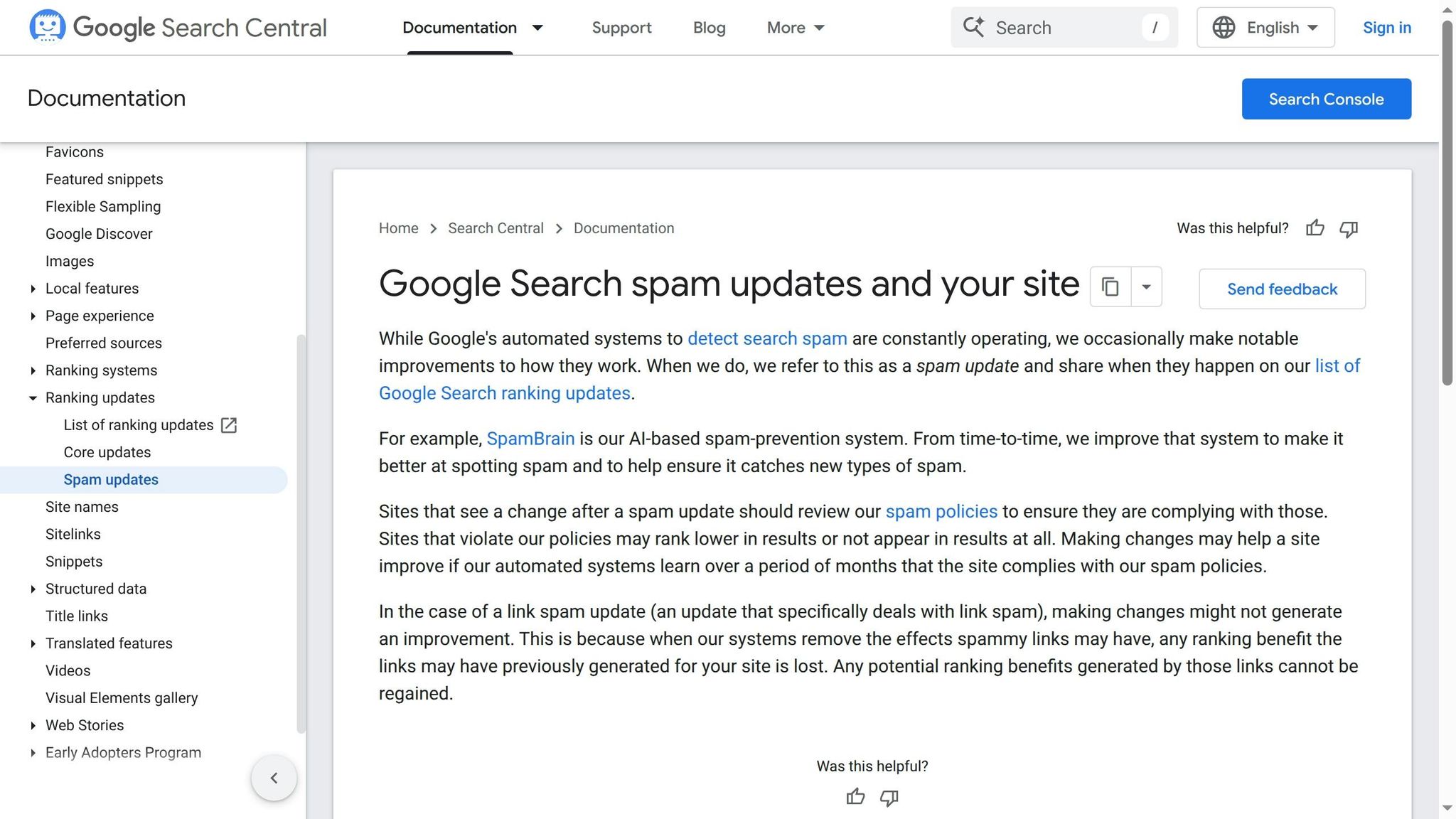Open List of ranking updates item
The image size is (1456, 819).
pos(139,425)
